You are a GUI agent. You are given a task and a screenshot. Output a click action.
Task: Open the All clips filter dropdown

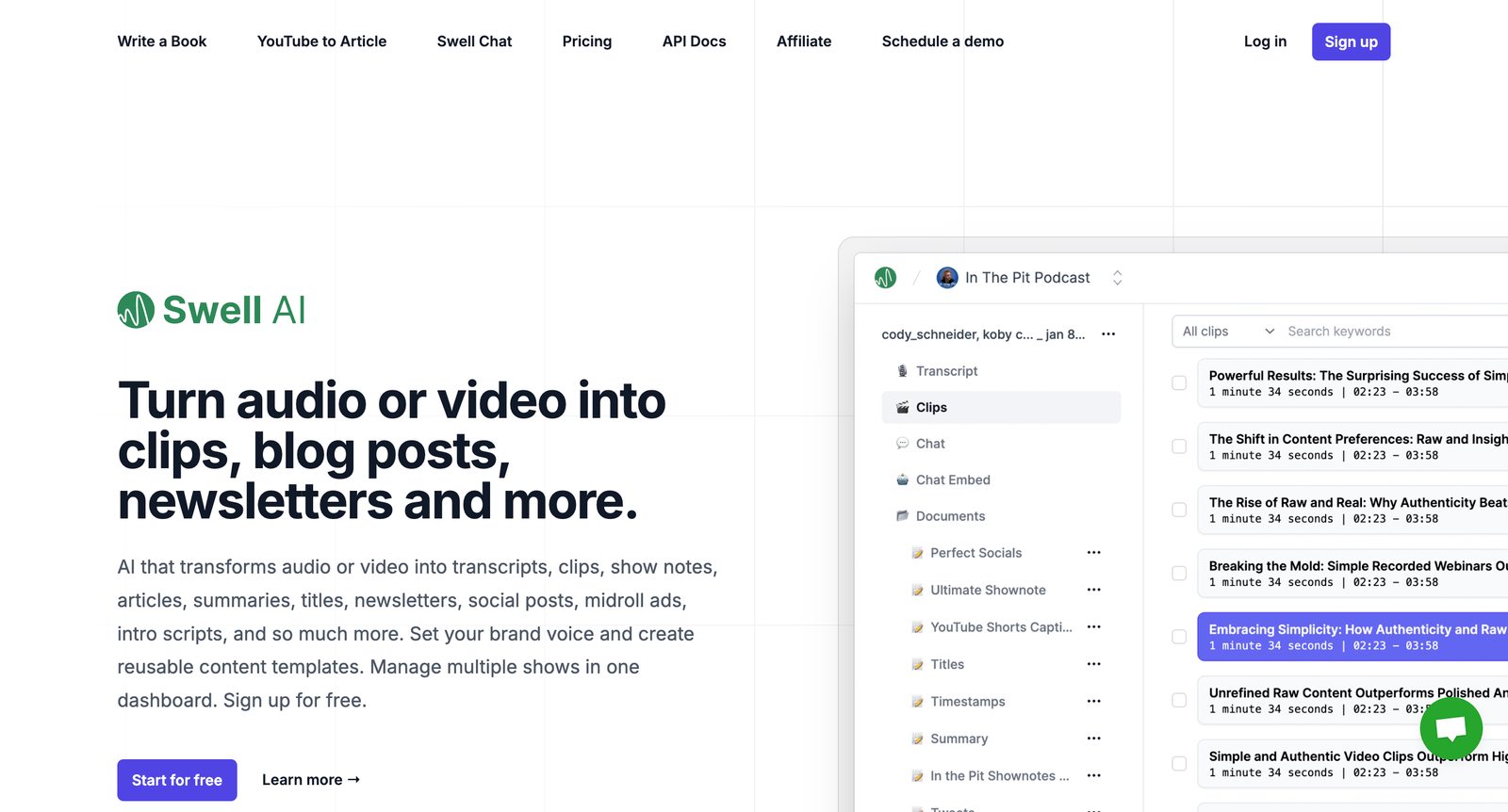pyautogui.click(x=1228, y=332)
